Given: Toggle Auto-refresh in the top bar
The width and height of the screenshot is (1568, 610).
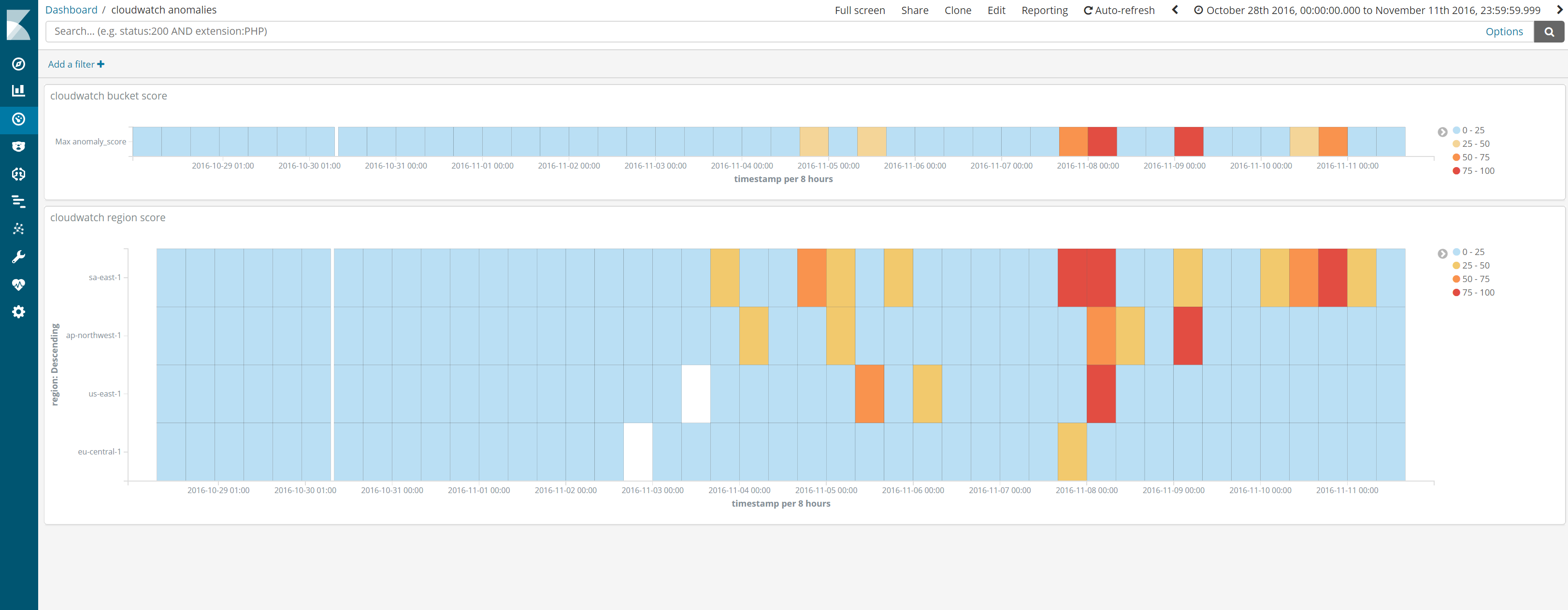Looking at the screenshot, I should click(x=1119, y=10).
